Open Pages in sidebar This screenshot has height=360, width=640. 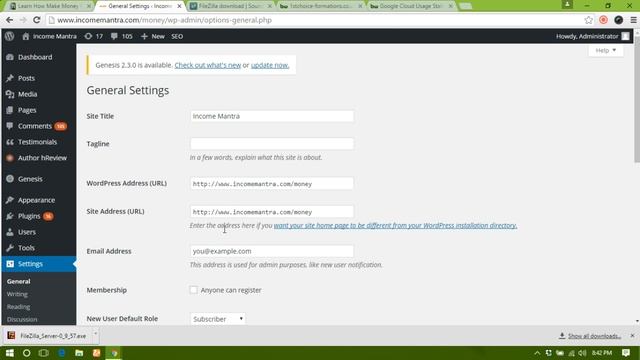pyautogui.click(x=27, y=110)
